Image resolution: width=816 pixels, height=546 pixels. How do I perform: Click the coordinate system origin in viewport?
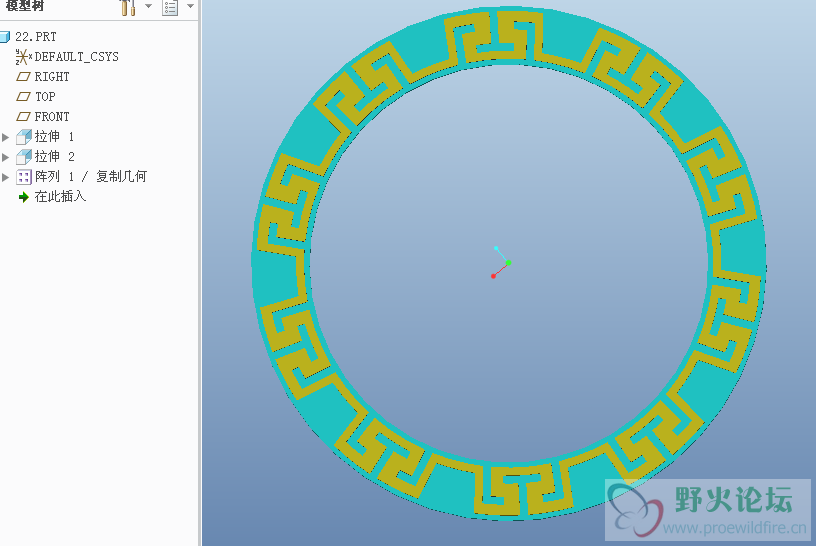(508, 263)
